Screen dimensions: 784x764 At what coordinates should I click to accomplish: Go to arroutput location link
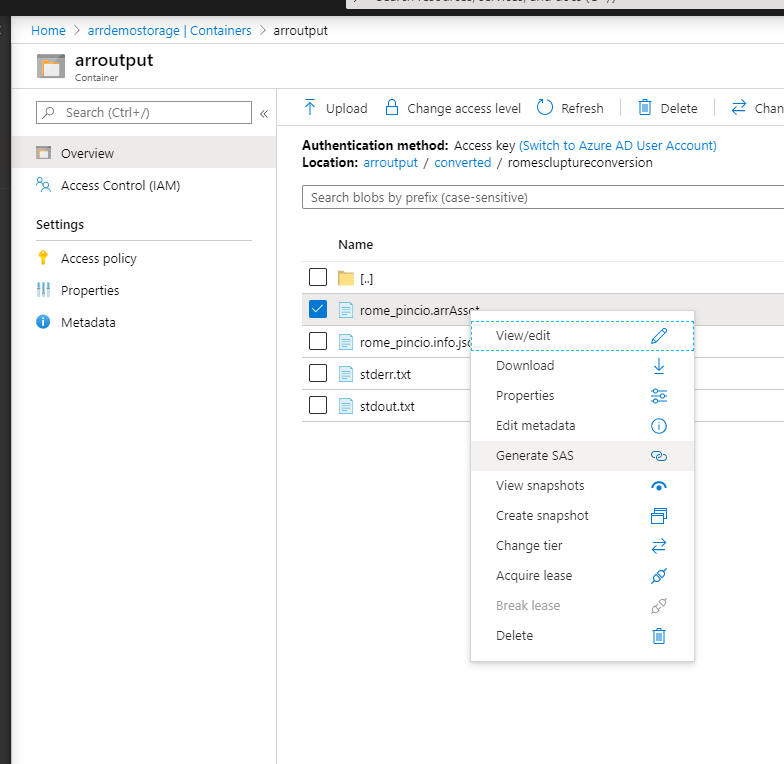tap(390, 162)
